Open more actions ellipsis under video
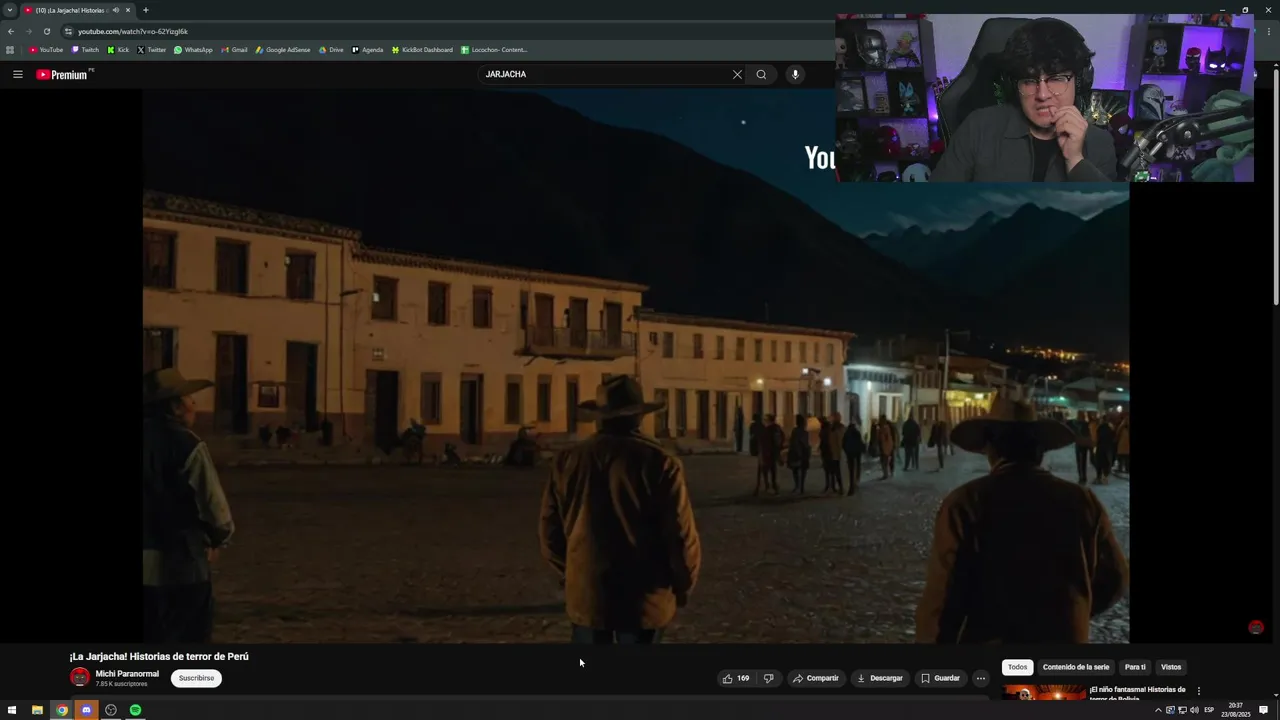 coord(980,678)
